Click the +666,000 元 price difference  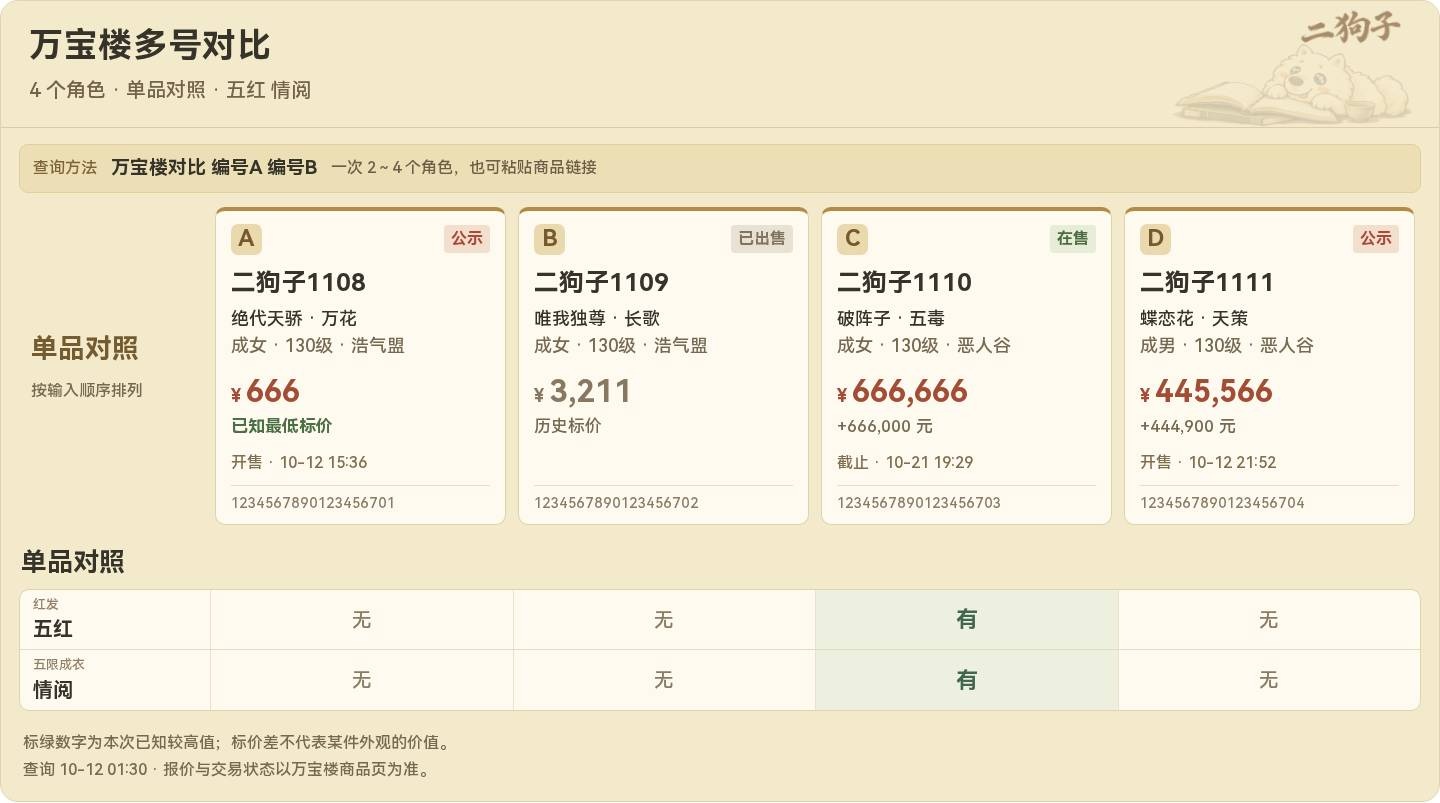885,426
